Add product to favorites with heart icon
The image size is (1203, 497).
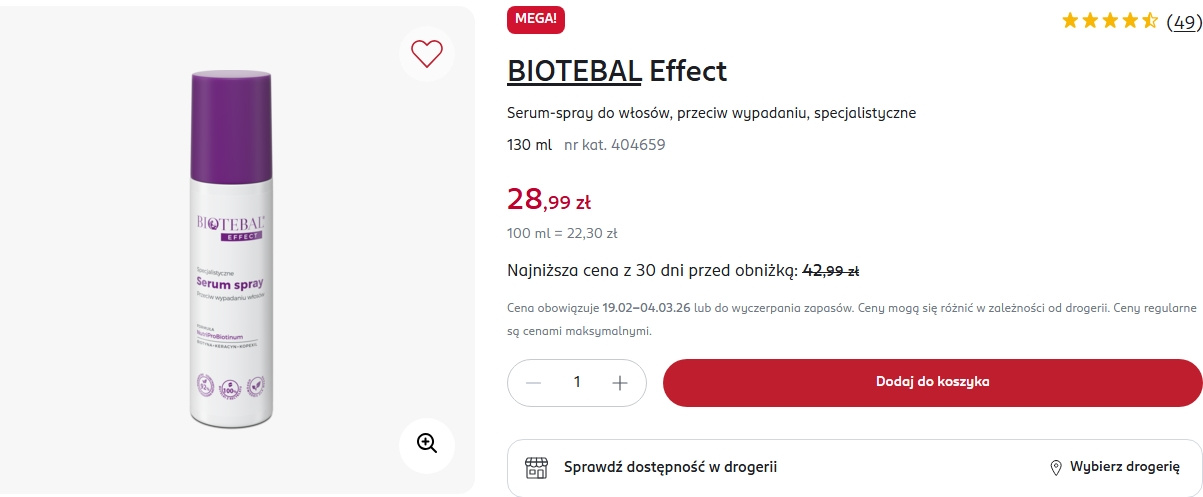pos(427,53)
